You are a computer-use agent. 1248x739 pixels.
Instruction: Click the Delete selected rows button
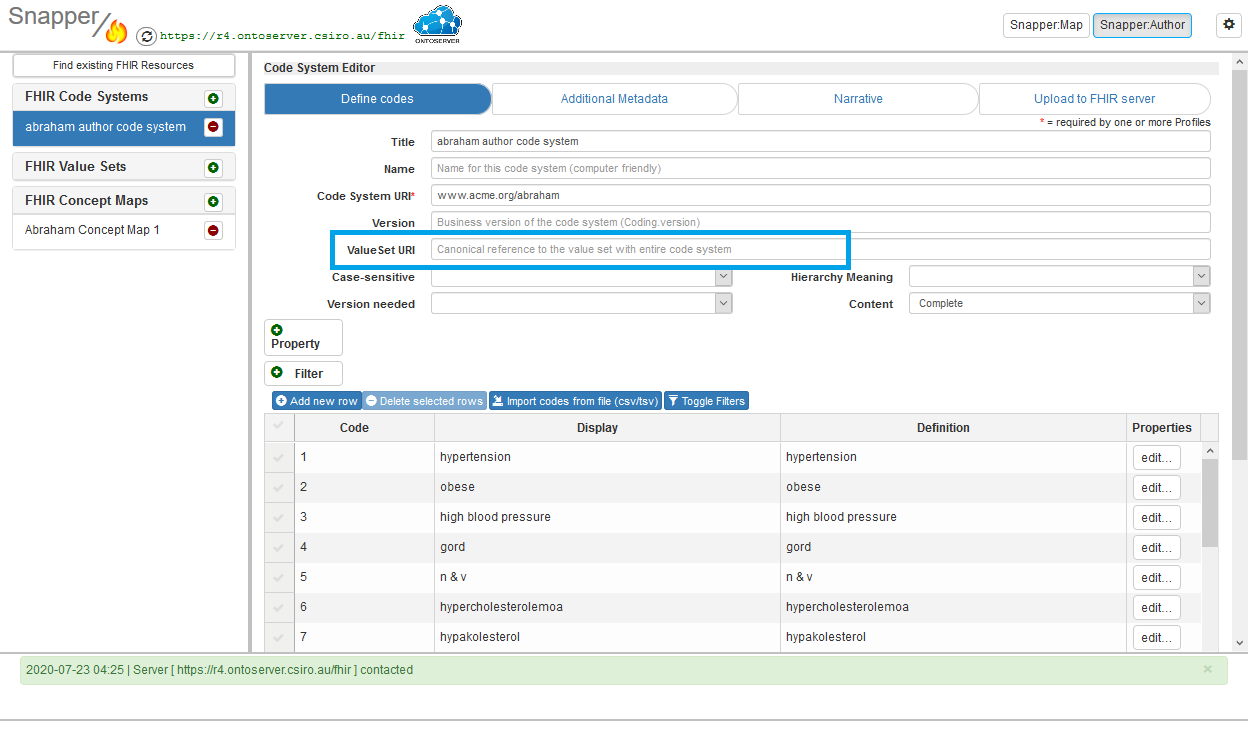424,401
